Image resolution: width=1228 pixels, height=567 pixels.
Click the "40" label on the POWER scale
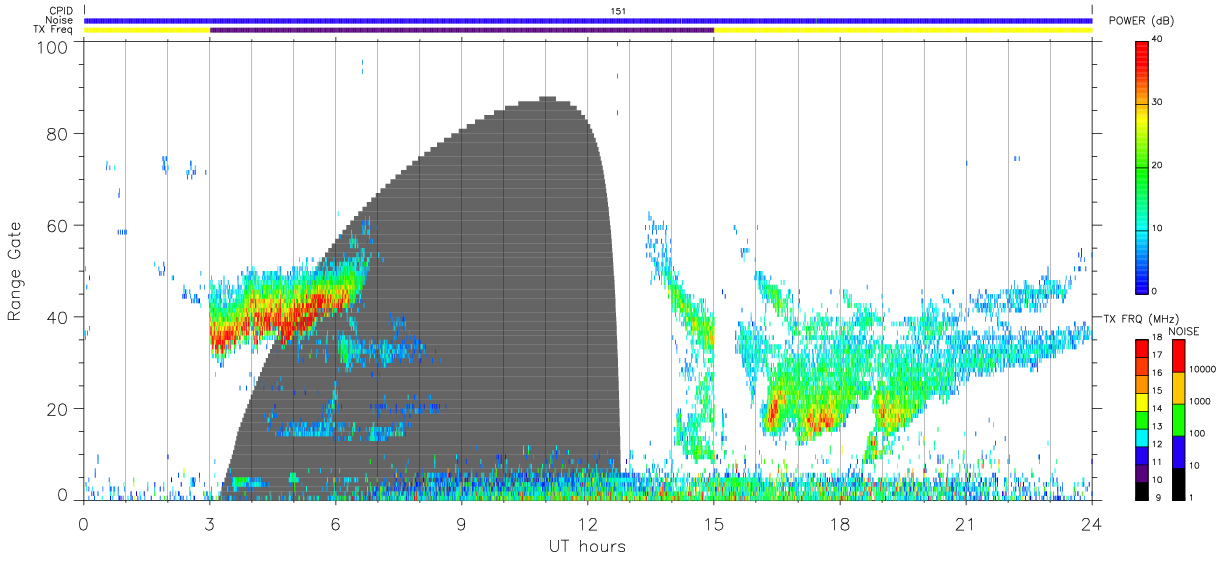coord(1159,39)
